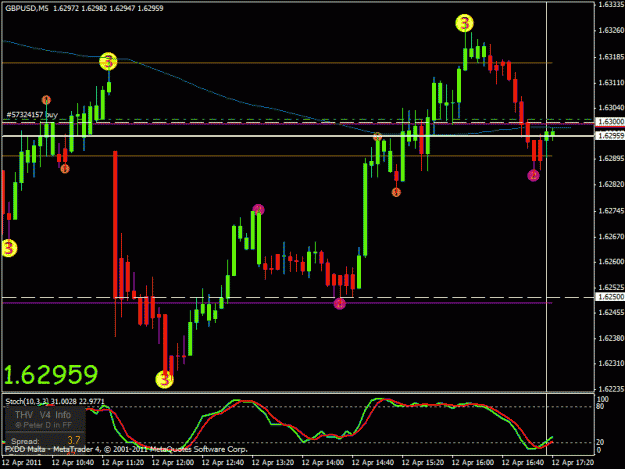Click the 1.62895 price scale label
This screenshot has height=469, width=625.
611,159
